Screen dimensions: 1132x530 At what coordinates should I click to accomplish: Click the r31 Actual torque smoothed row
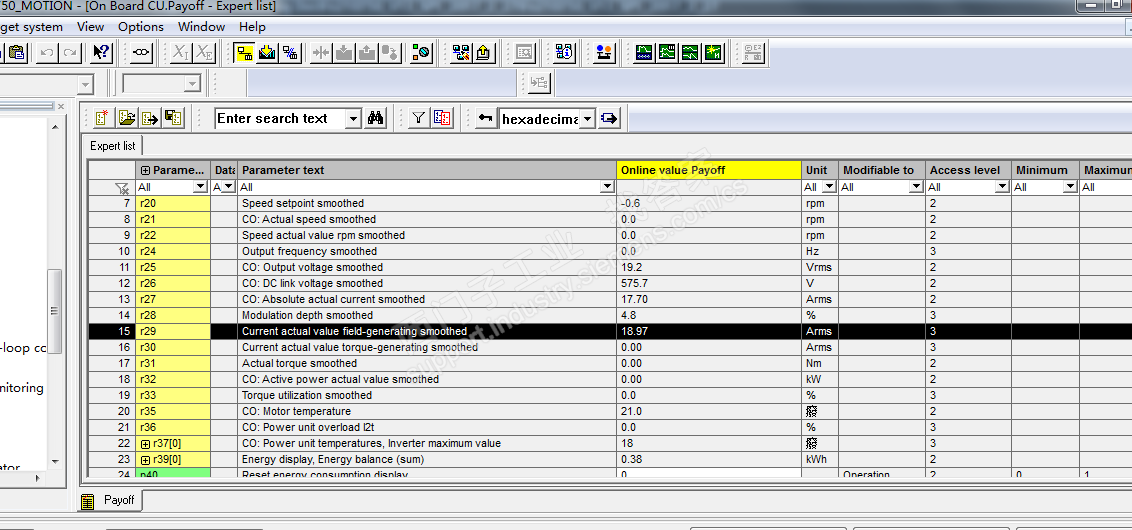point(610,363)
